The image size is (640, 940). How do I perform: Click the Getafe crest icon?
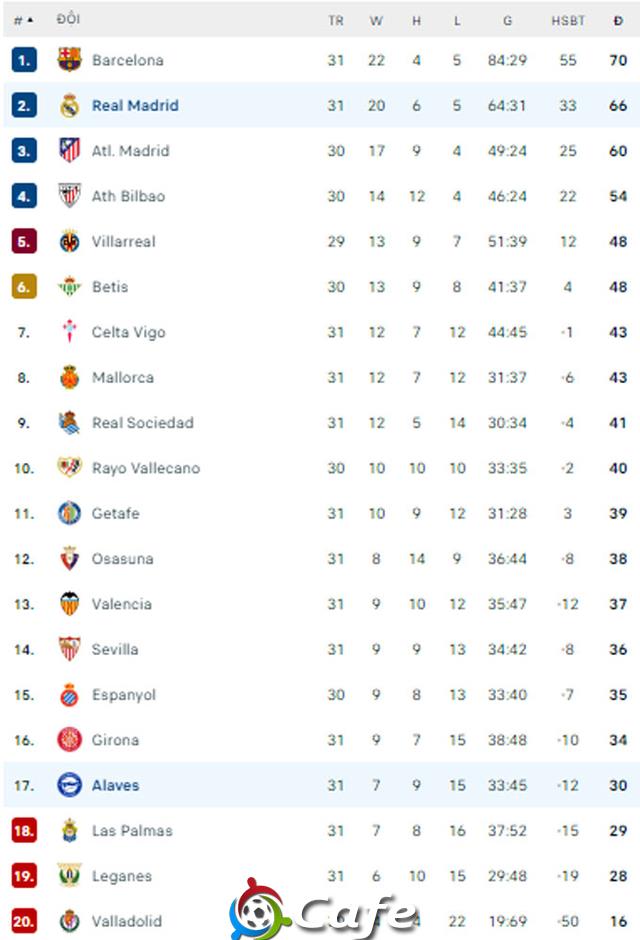pyautogui.click(x=70, y=513)
